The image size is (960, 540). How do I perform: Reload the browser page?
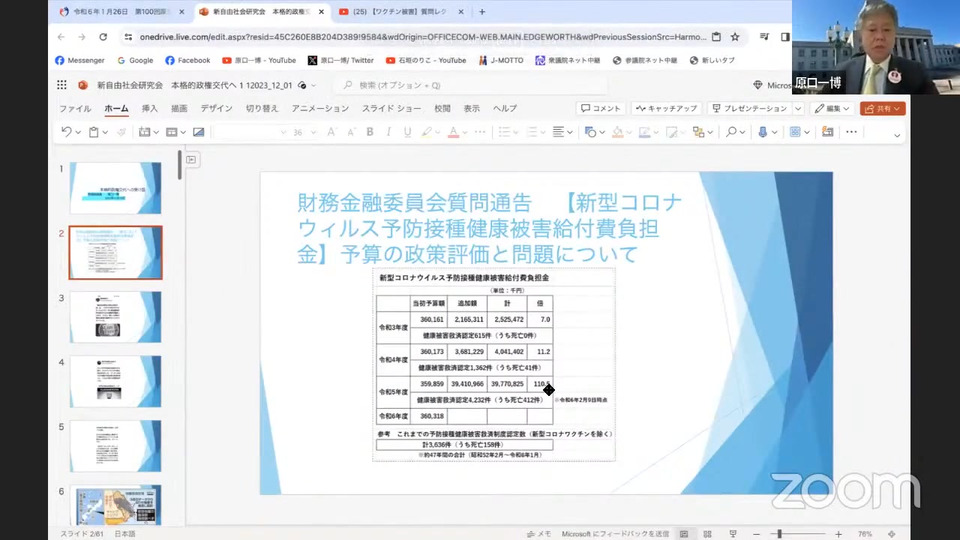(103, 37)
